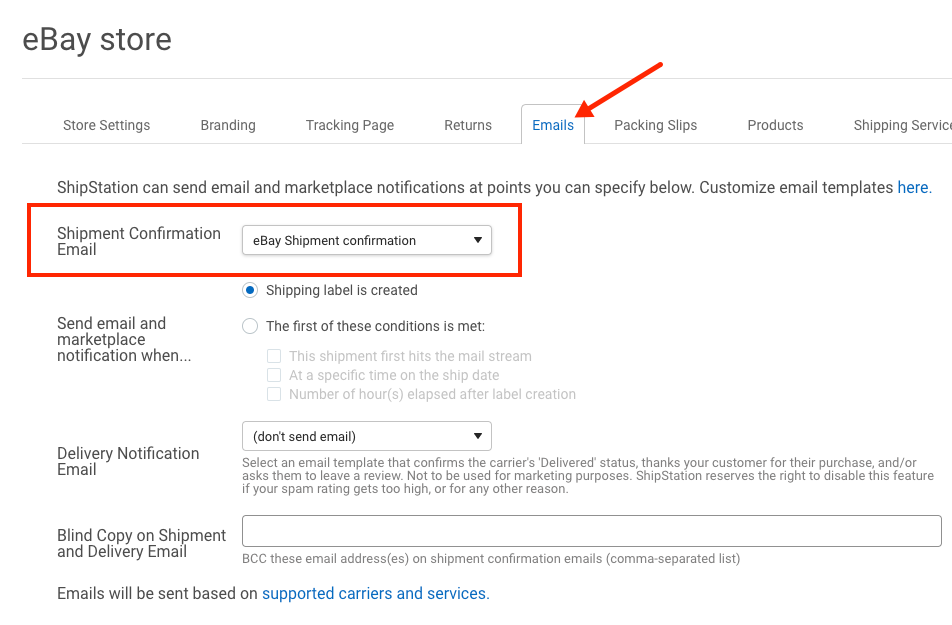Open the Packing Slips tab
This screenshot has width=952, height=625.
click(655, 125)
